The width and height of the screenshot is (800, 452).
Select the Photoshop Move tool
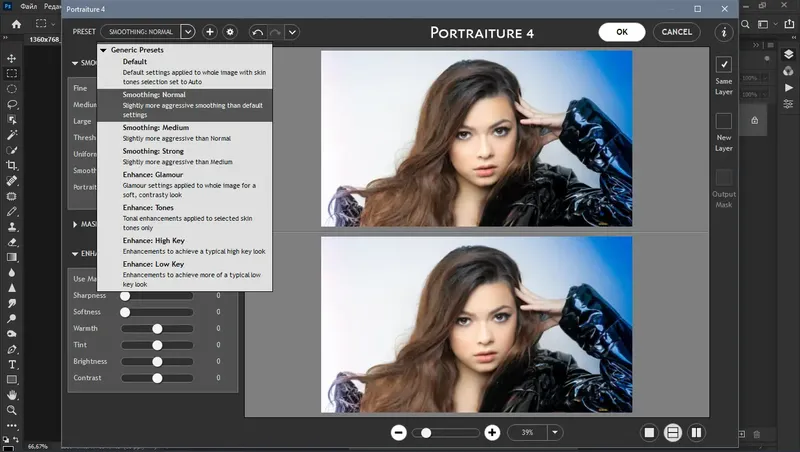click(13, 57)
